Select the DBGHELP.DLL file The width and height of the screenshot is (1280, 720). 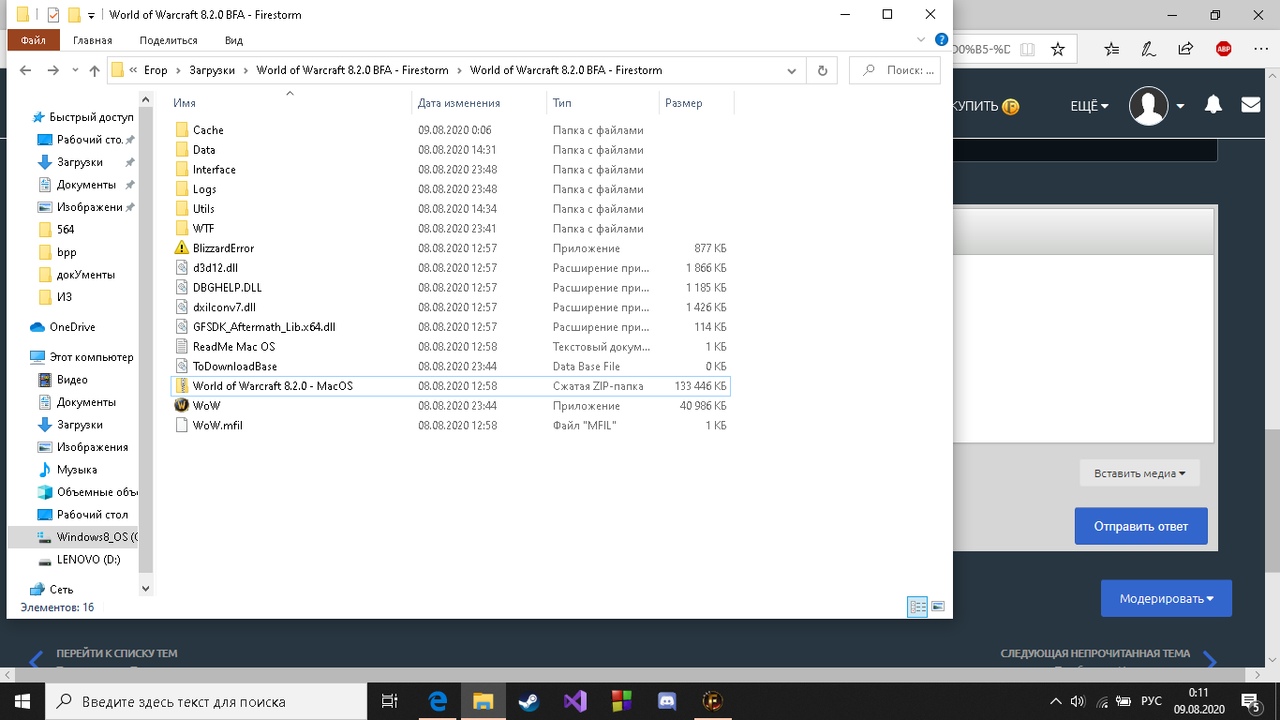tap(227, 288)
